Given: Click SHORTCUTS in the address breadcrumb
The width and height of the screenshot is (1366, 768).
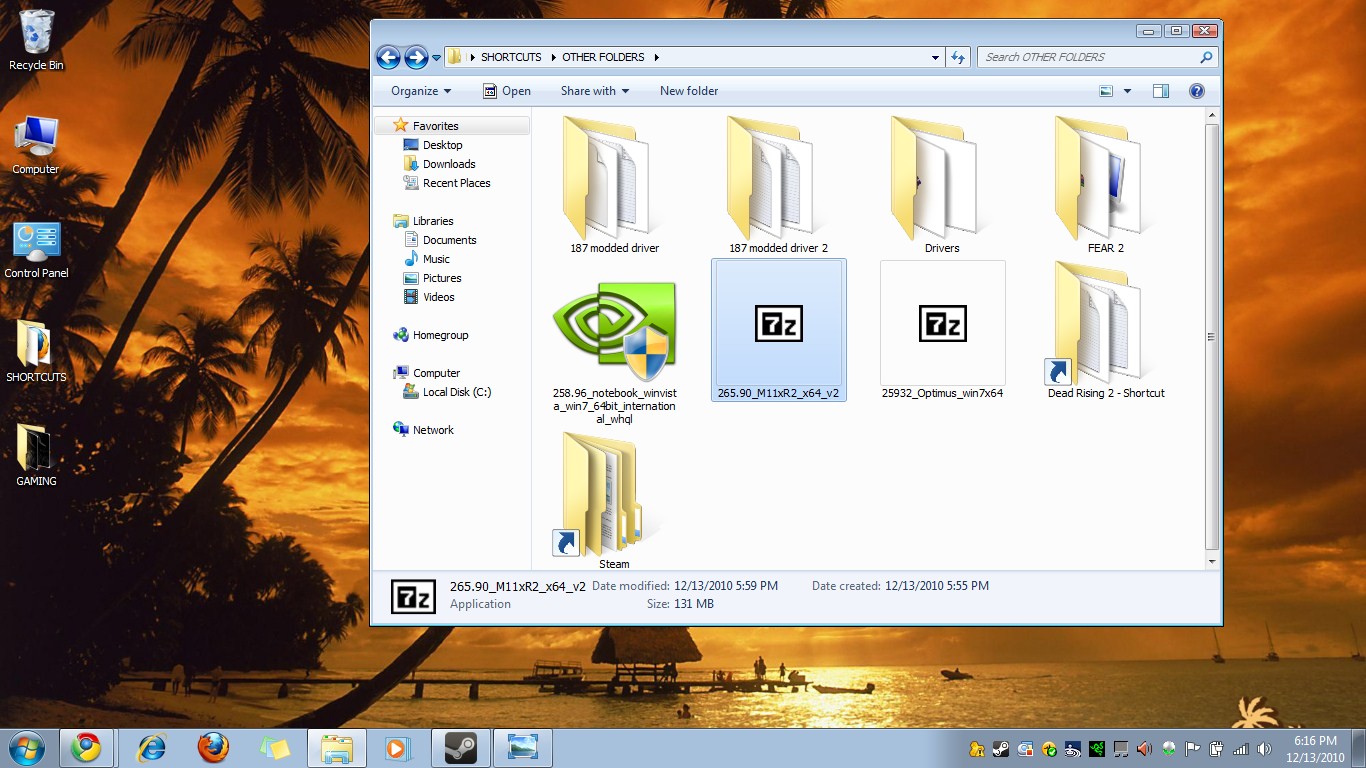Looking at the screenshot, I should tap(511, 57).
